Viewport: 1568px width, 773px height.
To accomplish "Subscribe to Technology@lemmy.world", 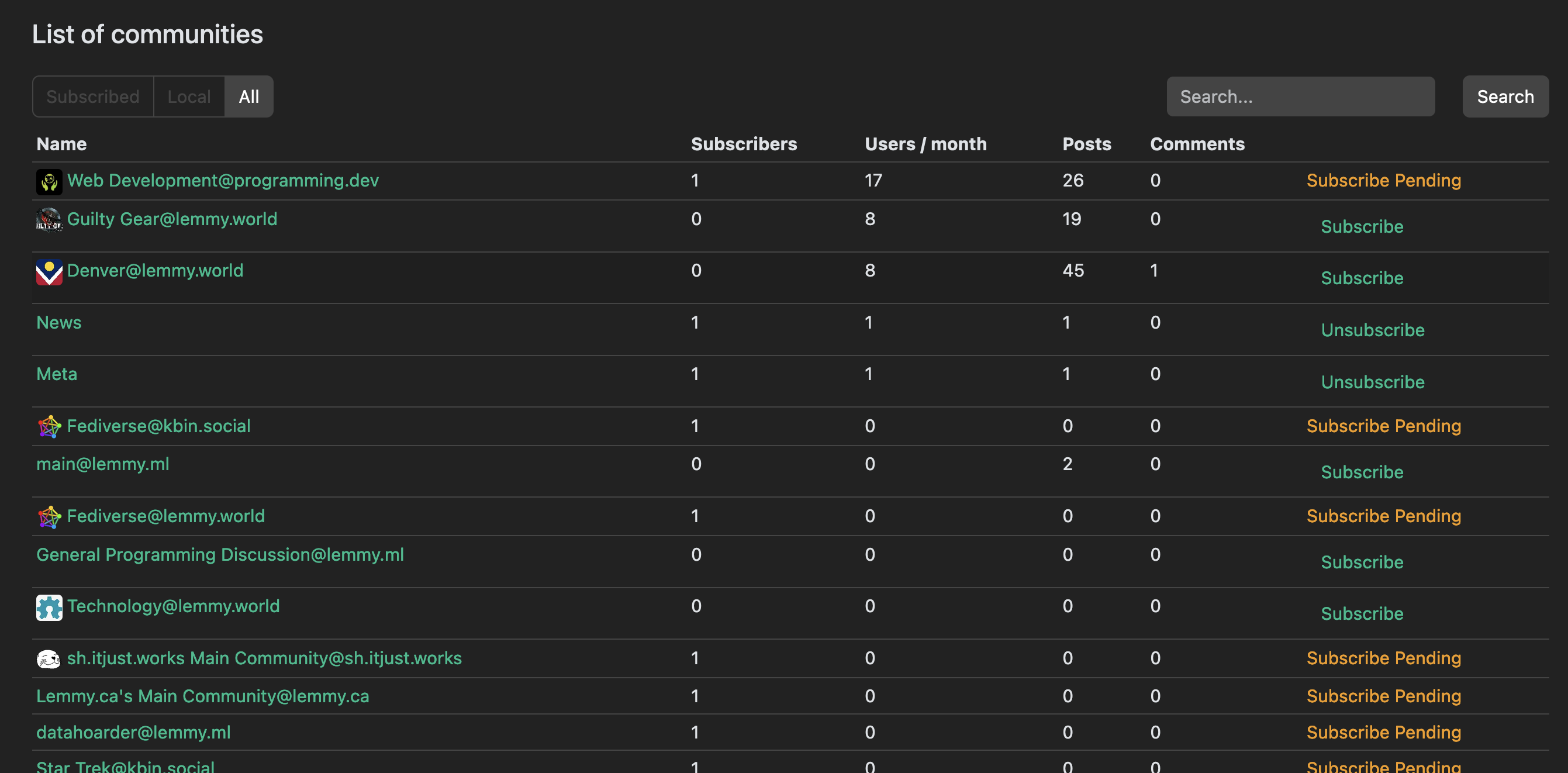I will coord(1362,613).
